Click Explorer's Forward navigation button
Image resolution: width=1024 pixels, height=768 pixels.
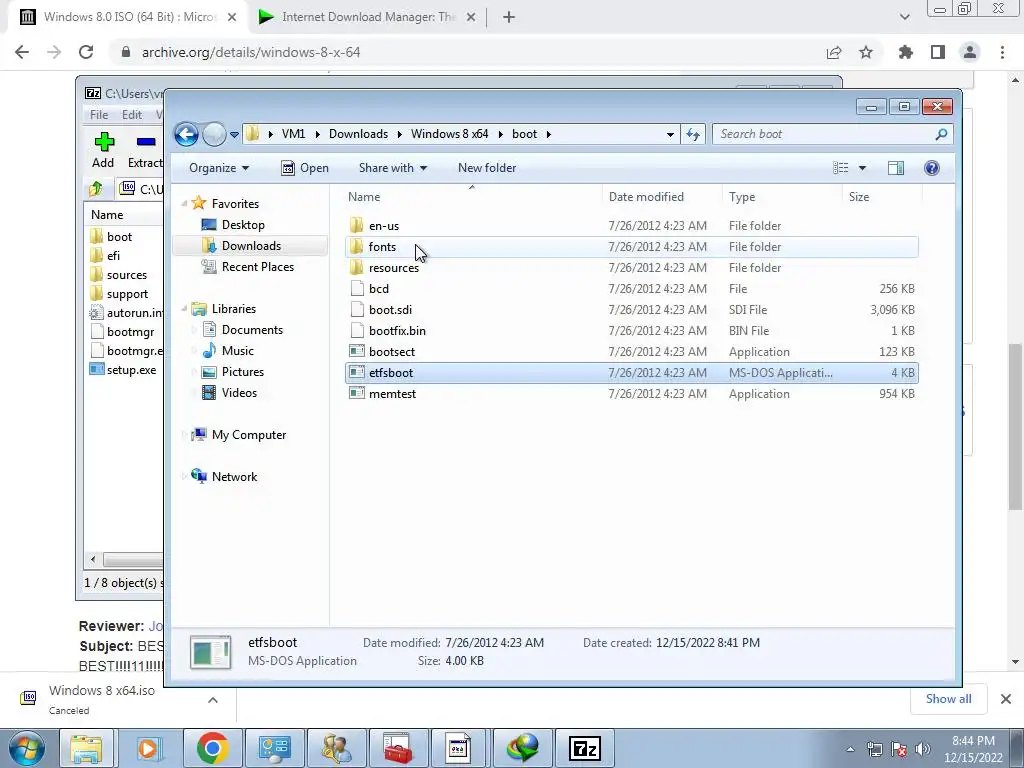214,135
